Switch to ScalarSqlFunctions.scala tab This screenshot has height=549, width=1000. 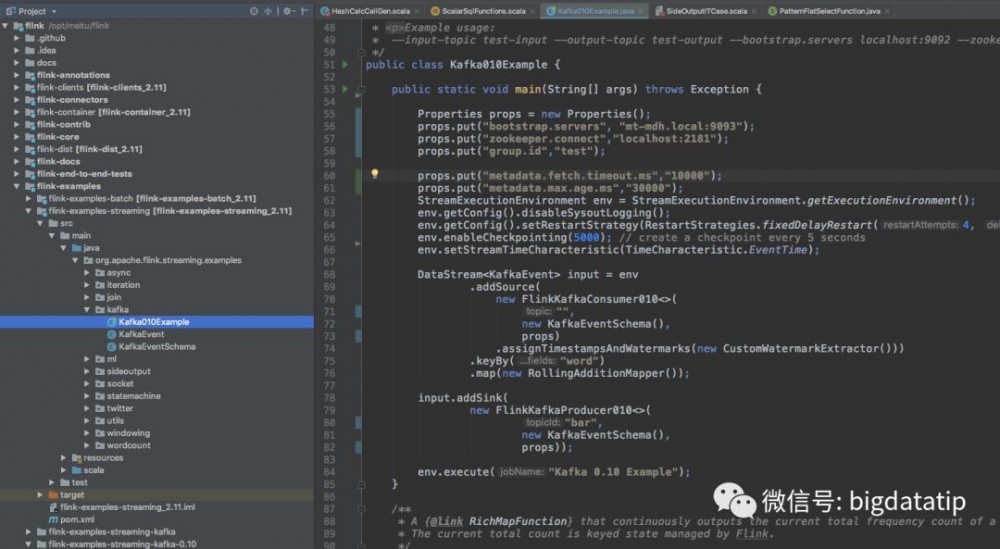[483, 11]
